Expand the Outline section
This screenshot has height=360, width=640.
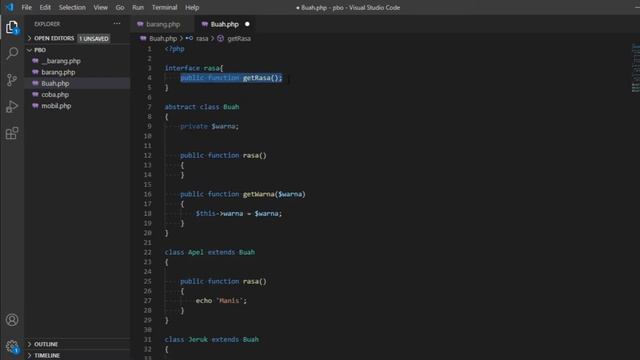click(x=46, y=344)
